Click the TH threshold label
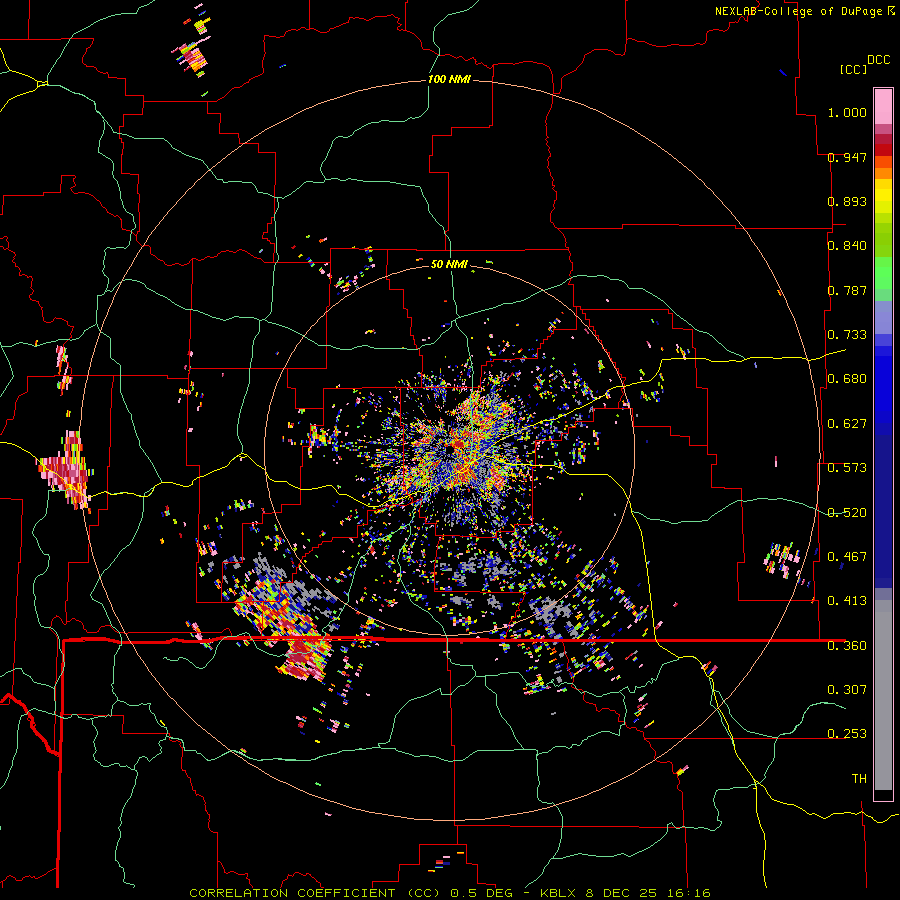 [859, 779]
